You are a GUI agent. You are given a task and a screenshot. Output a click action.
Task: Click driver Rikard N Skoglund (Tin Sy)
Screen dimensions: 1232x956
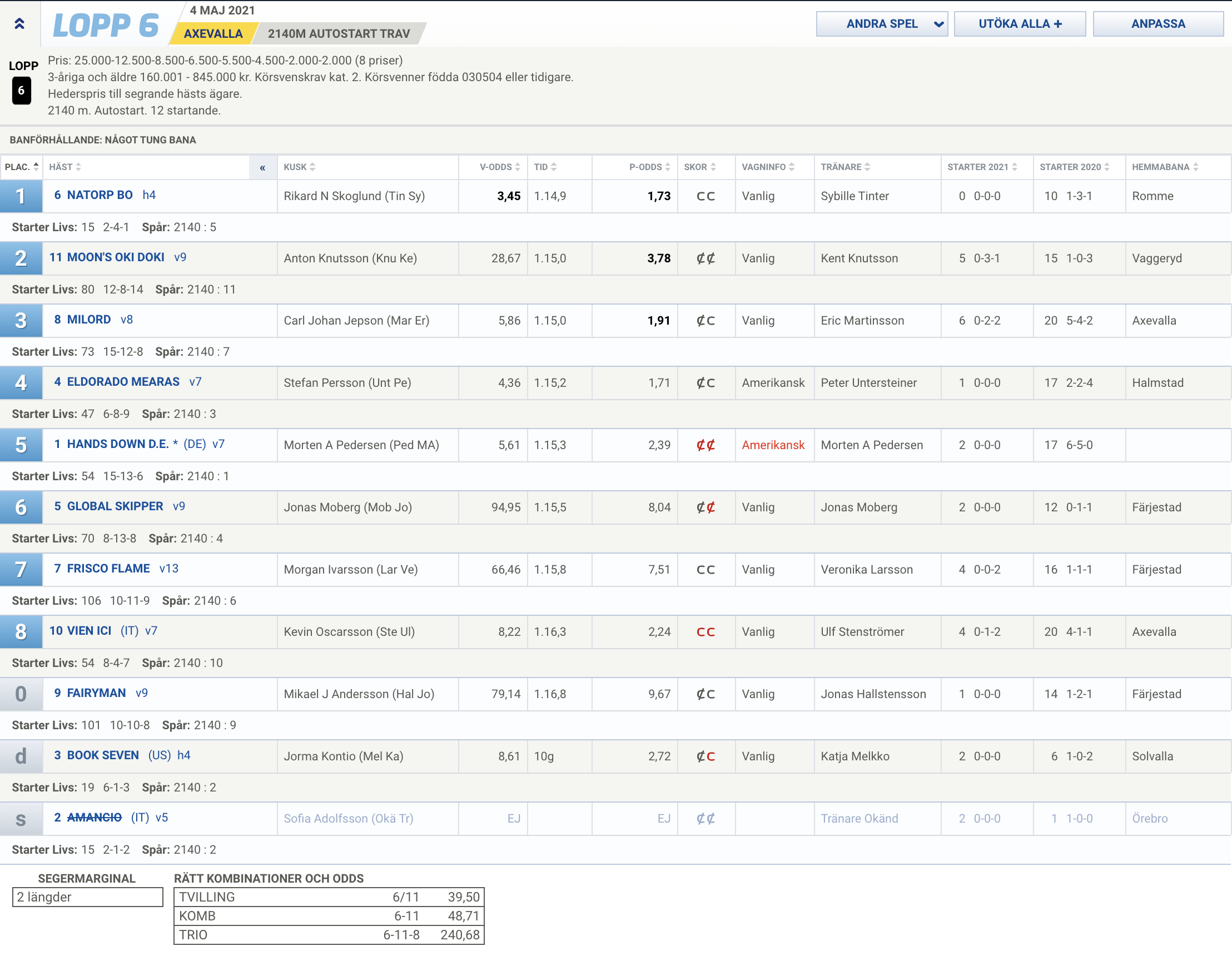(354, 196)
